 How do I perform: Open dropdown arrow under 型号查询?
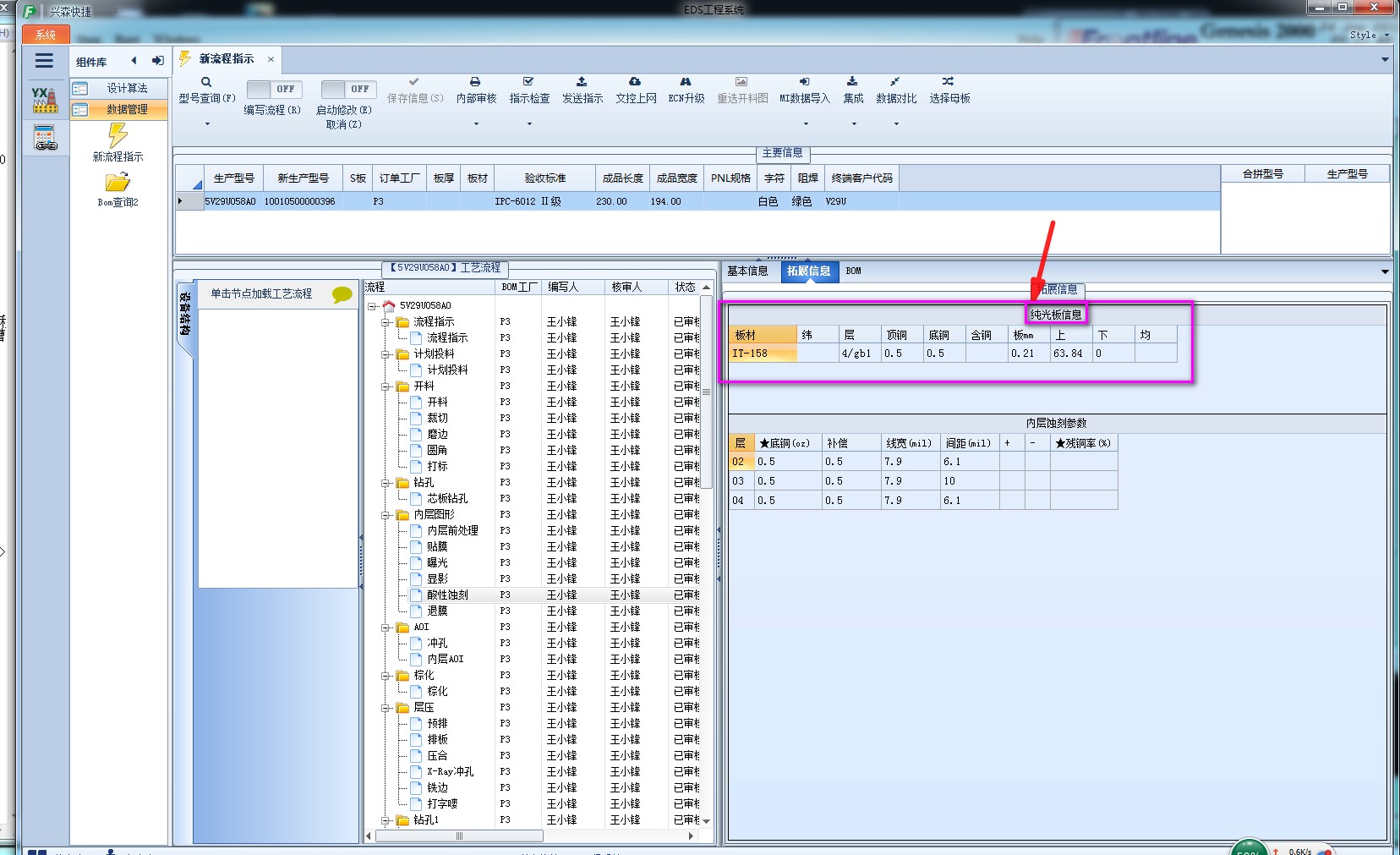click(x=206, y=124)
